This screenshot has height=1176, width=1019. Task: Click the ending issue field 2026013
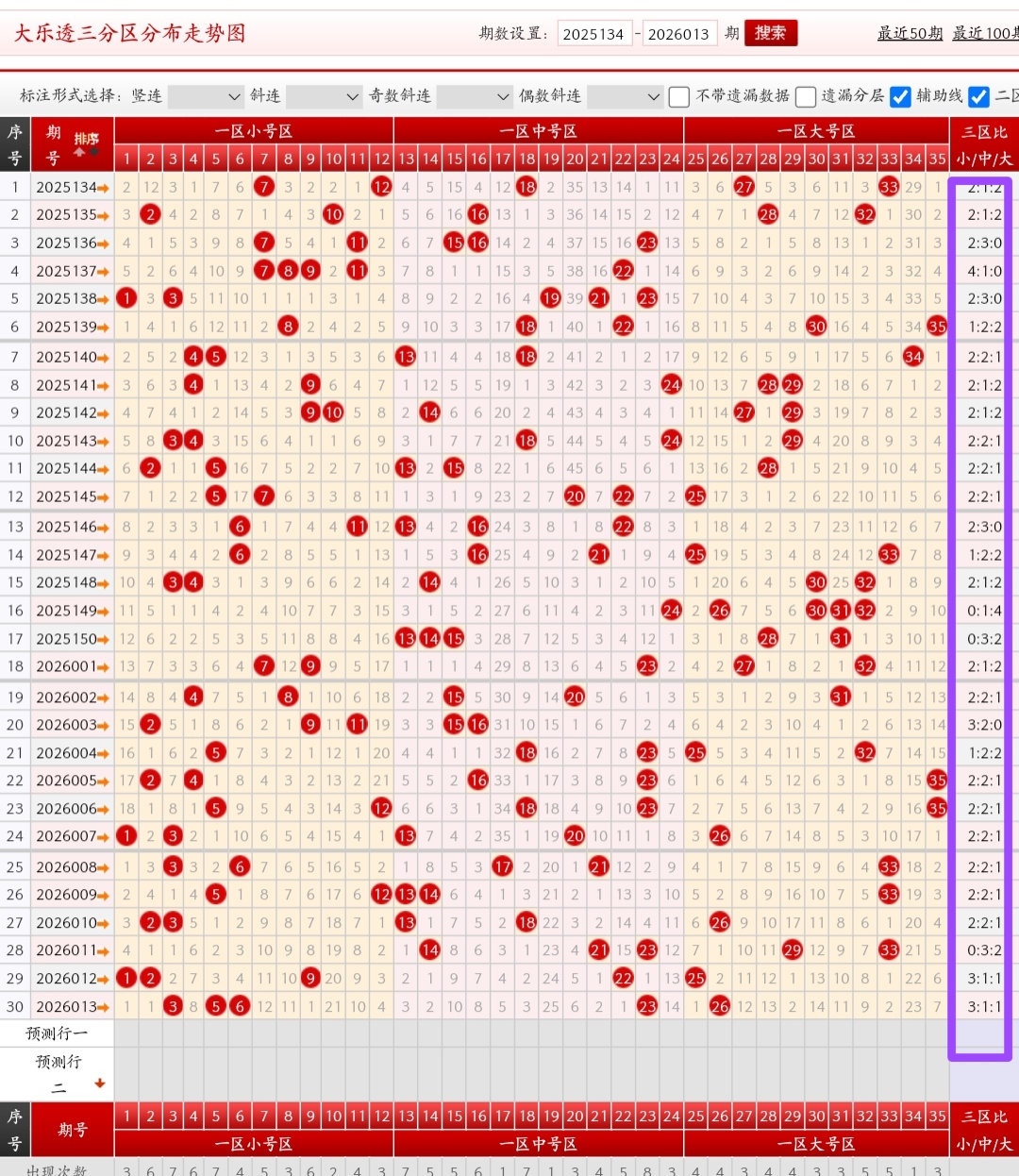(678, 34)
